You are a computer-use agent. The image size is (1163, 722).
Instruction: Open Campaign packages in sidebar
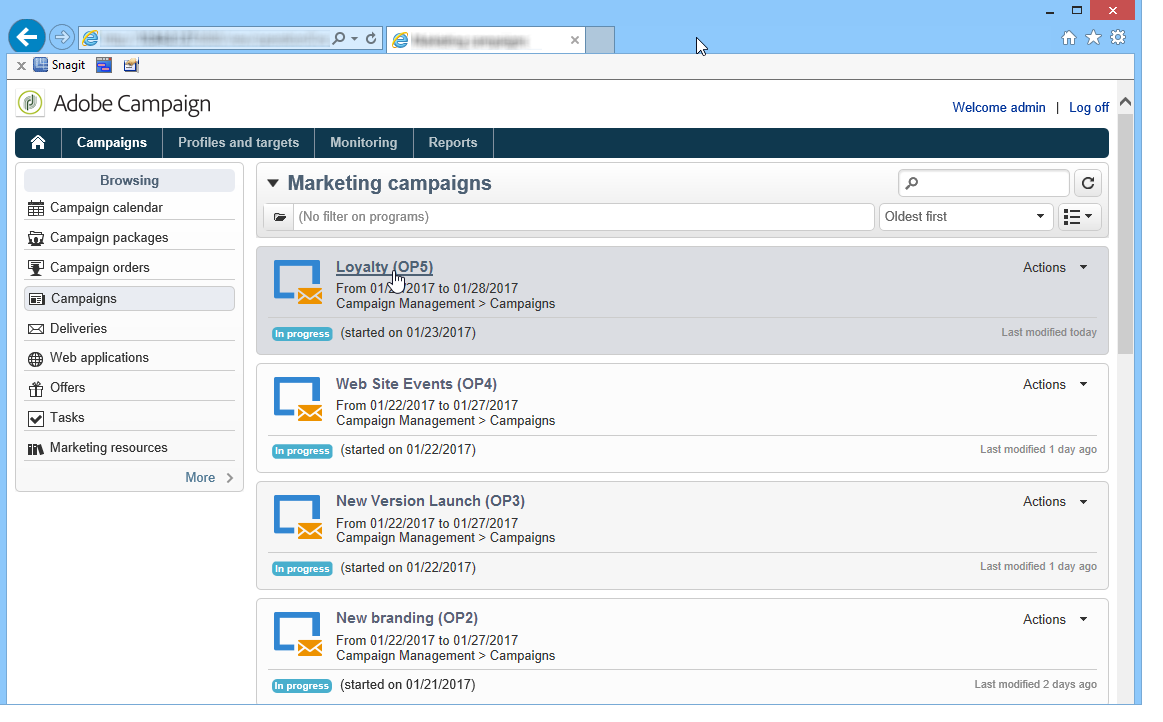click(129, 237)
